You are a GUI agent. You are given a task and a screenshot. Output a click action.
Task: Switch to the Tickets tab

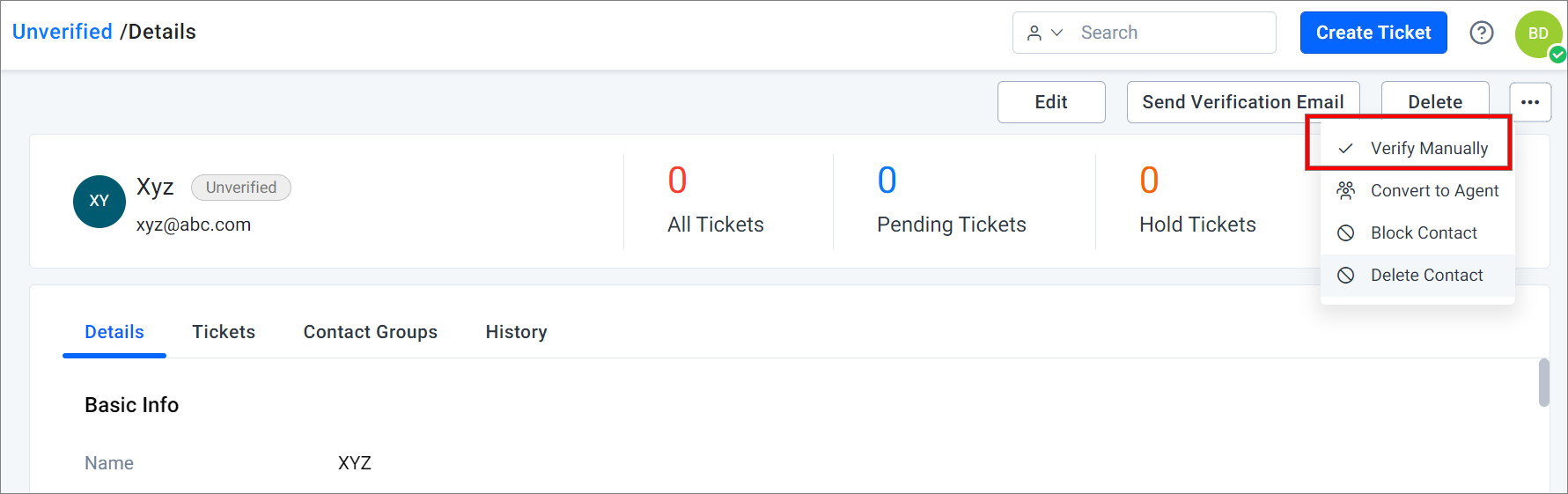click(224, 332)
